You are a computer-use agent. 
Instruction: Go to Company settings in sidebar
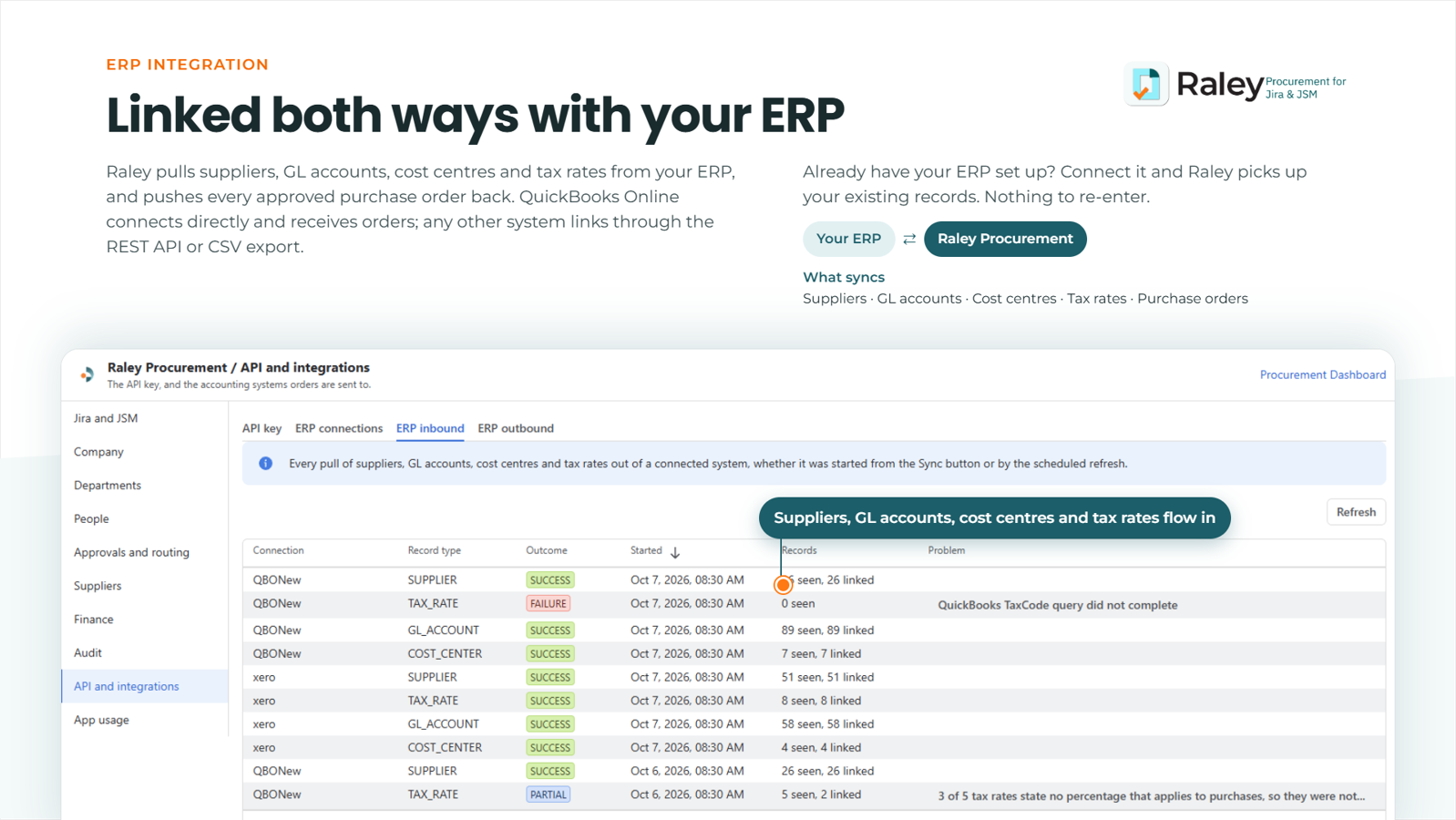pos(98,452)
